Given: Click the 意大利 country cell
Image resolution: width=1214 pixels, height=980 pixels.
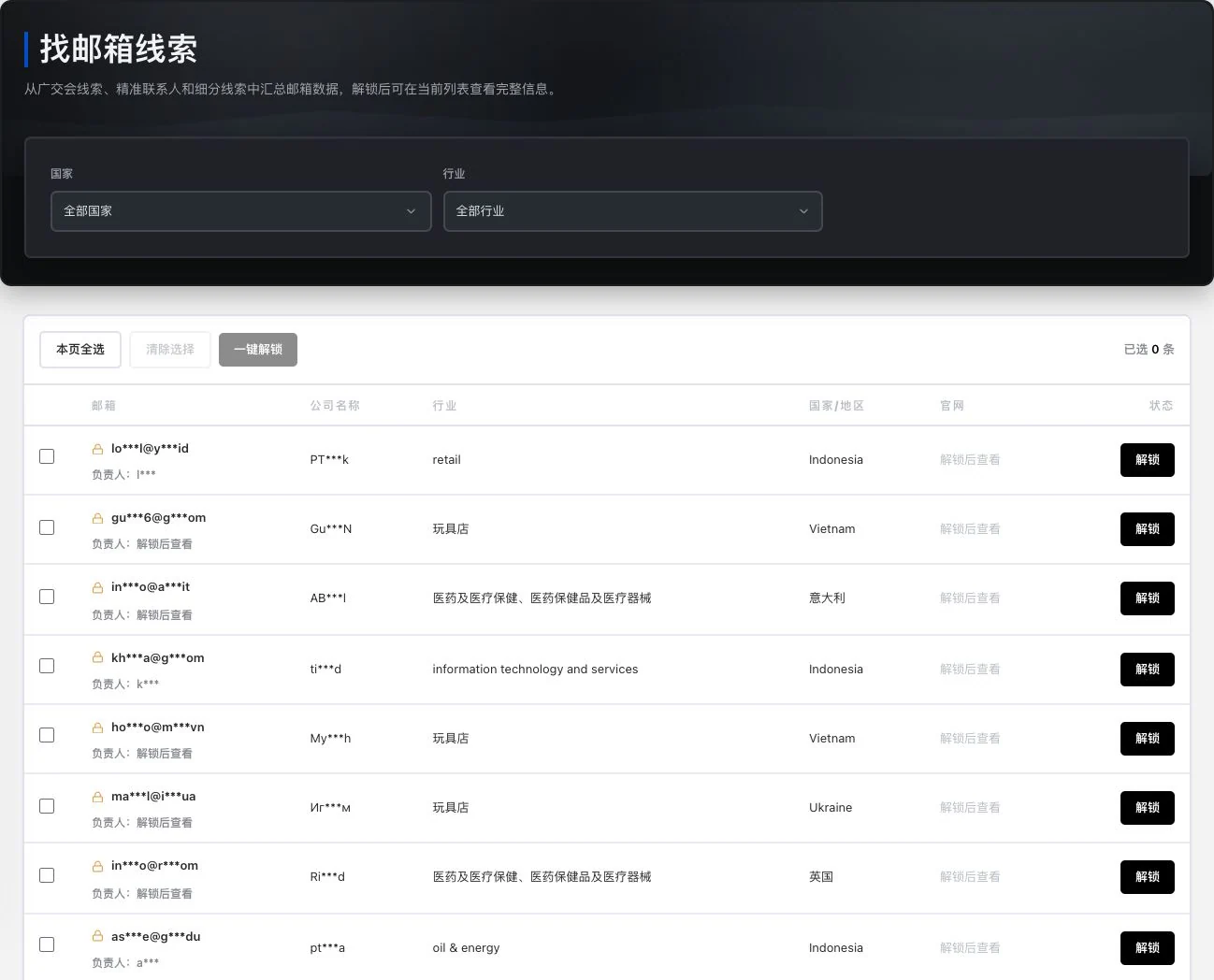Looking at the screenshot, I should point(827,598).
